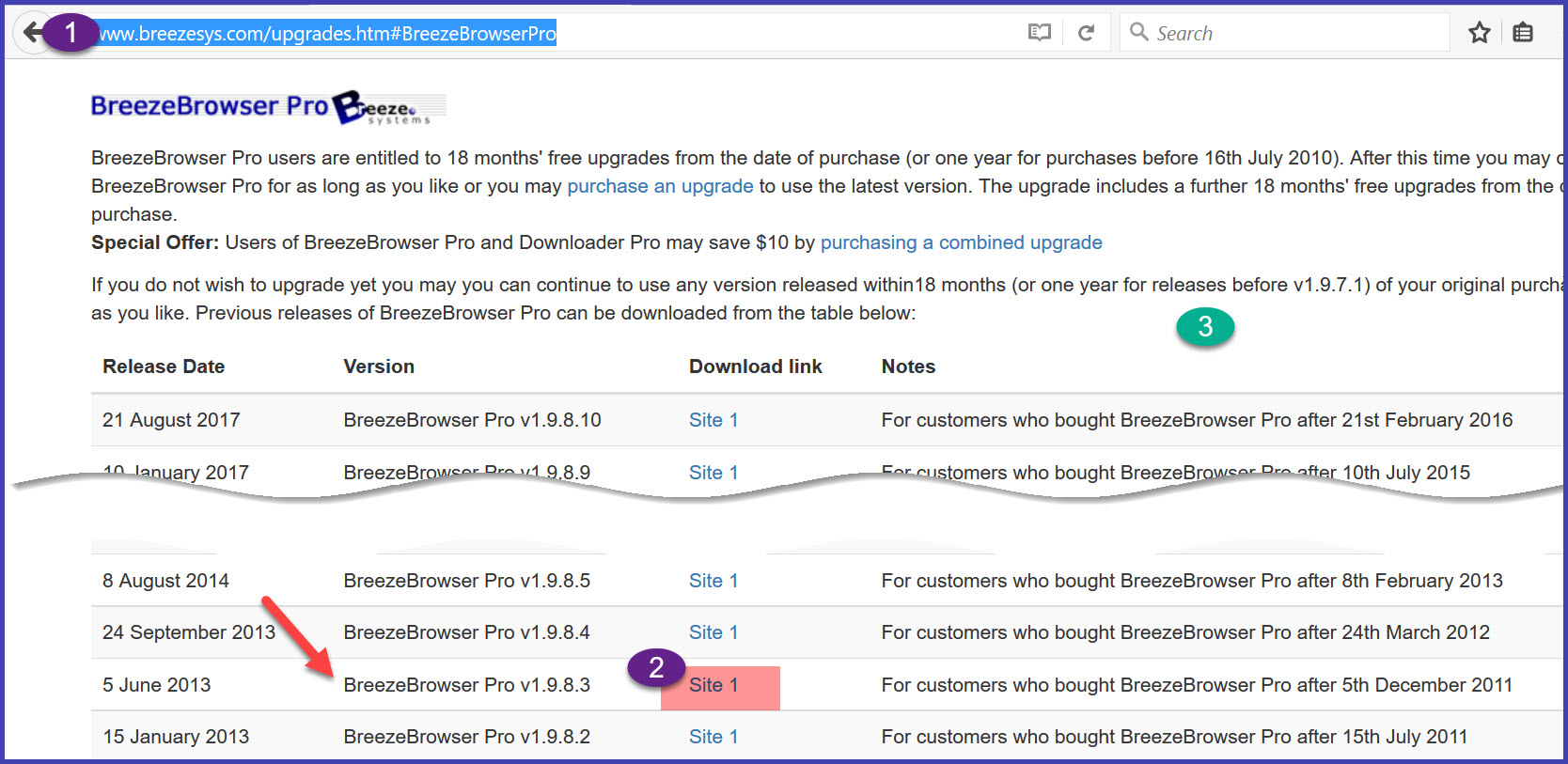Screen dimensions: 1568x764
Task: Select 'BreezeBrowser Pro v1.9.8.5' version cell
Action: [x=466, y=581]
